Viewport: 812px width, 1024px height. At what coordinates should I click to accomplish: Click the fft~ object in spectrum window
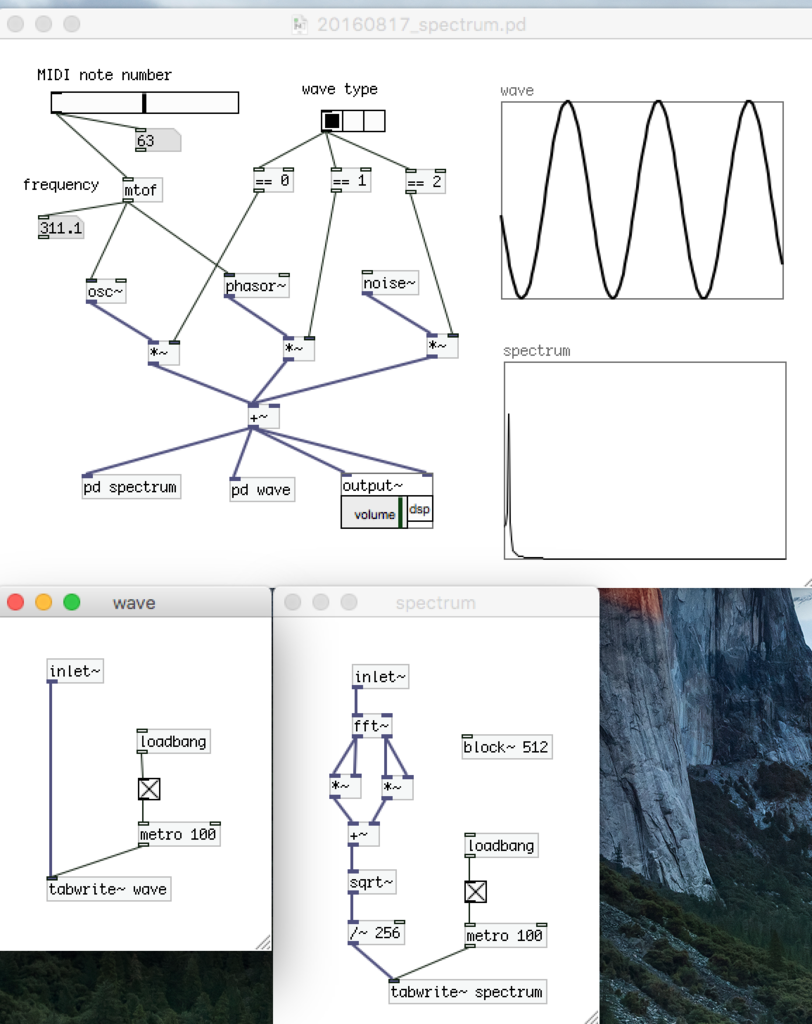(x=373, y=725)
